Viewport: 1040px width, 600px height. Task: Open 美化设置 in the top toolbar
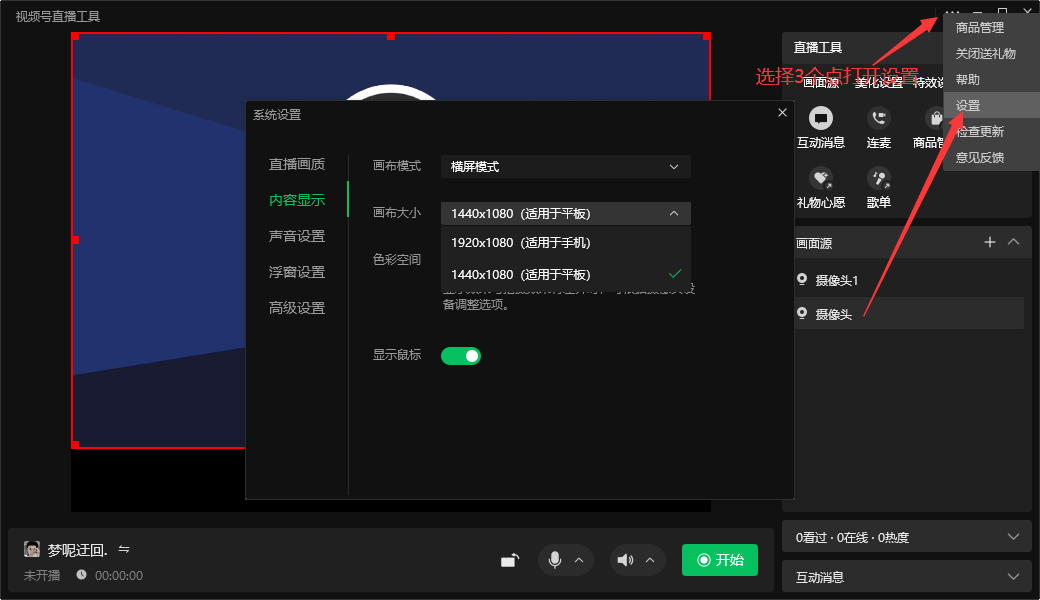click(x=879, y=82)
